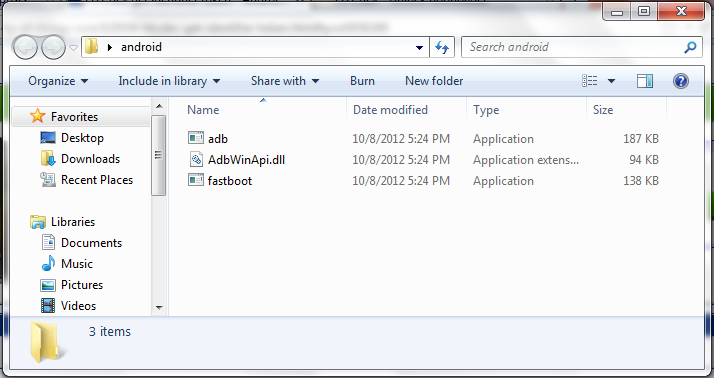Click the Desktop monitor icon
Image resolution: width=714 pixels, height=378 pixels.
coord(48,138)
